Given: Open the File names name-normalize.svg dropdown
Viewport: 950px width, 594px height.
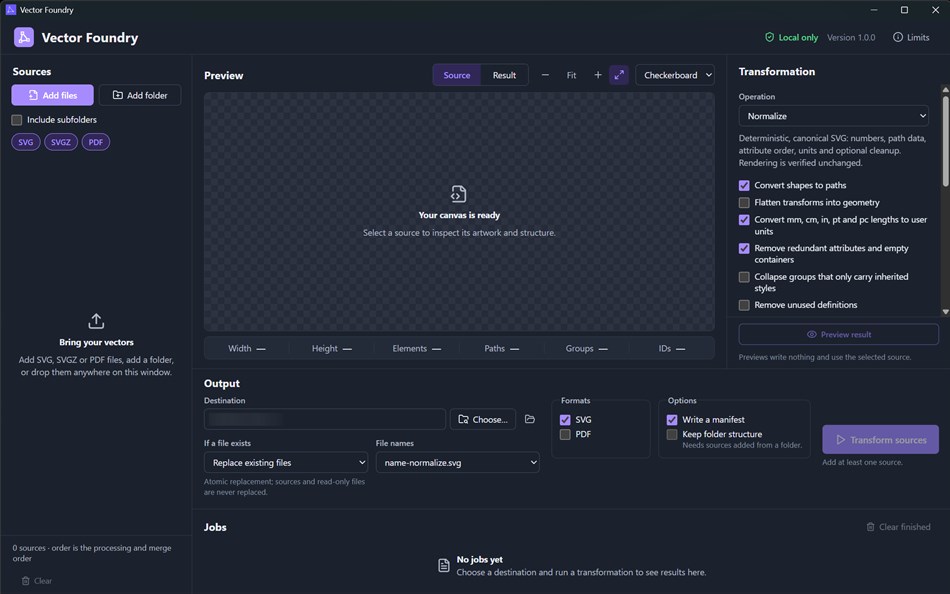Looking at the screenshot, I should click(457, 462).
